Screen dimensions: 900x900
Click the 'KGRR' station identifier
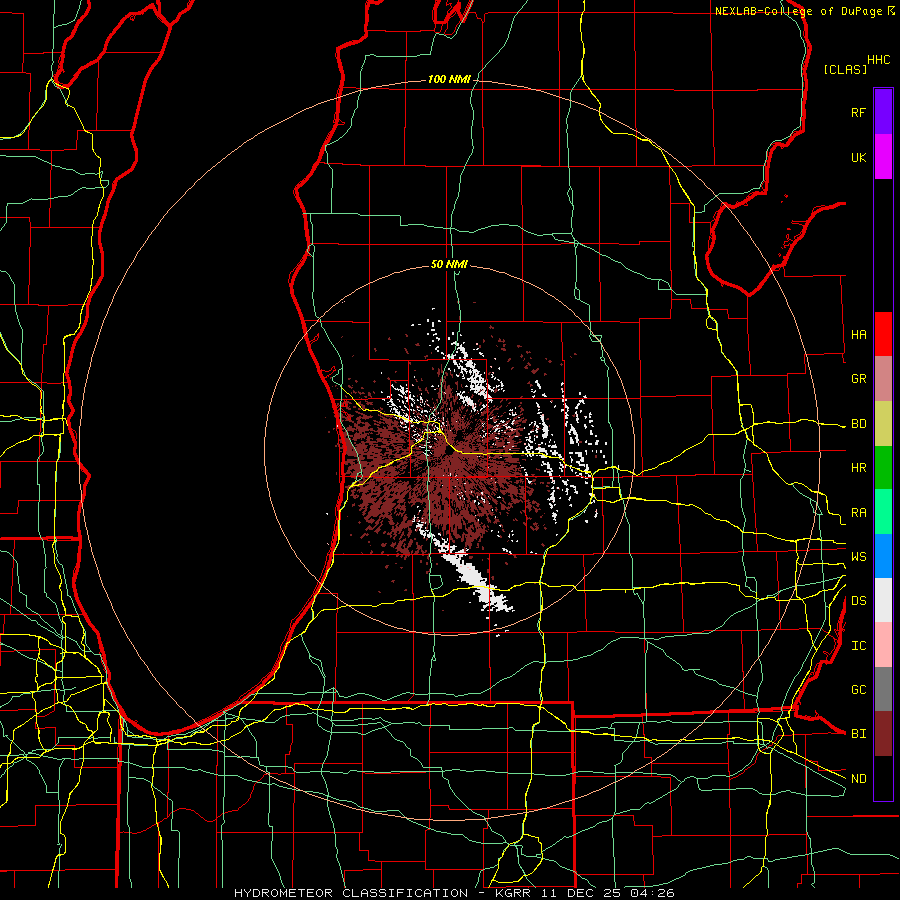(511, 893)
